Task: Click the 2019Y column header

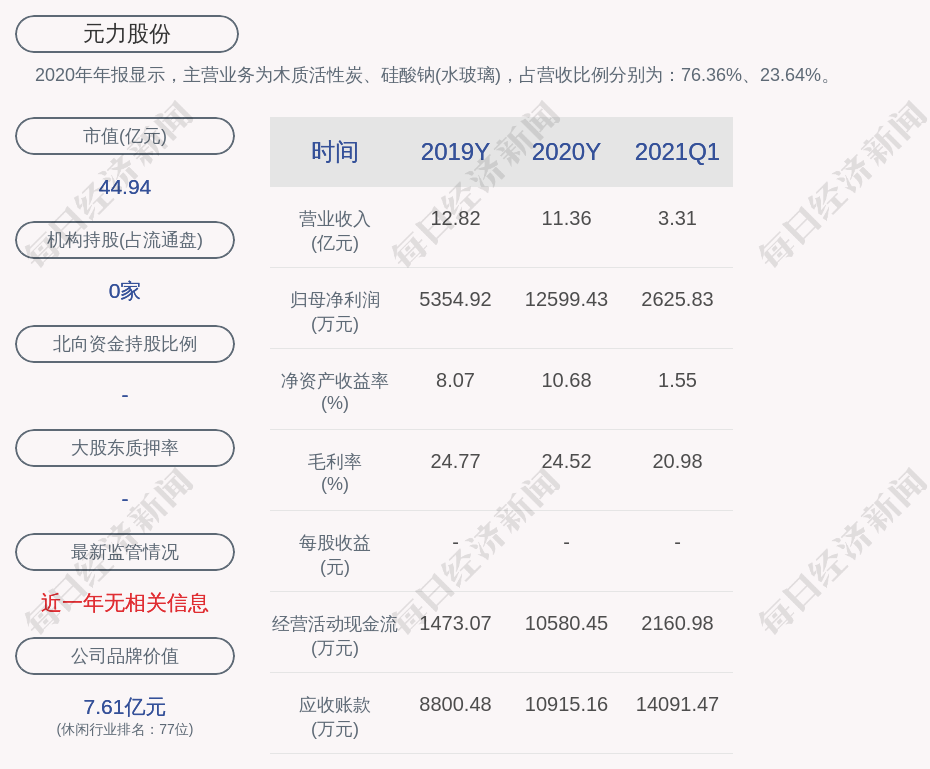Action: (x=455, y=152)
